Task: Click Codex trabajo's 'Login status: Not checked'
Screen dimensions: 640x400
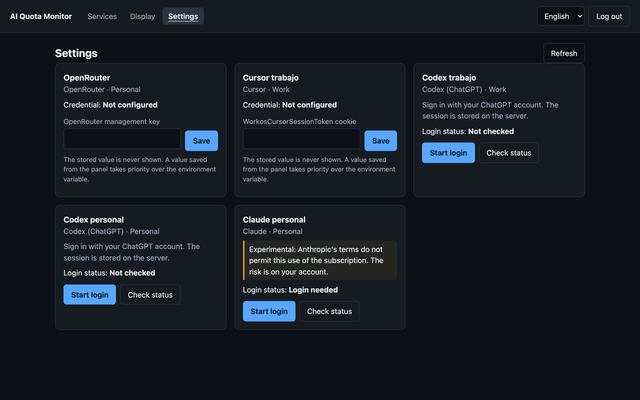Action: pyautogui.click(x=468, y=131)
